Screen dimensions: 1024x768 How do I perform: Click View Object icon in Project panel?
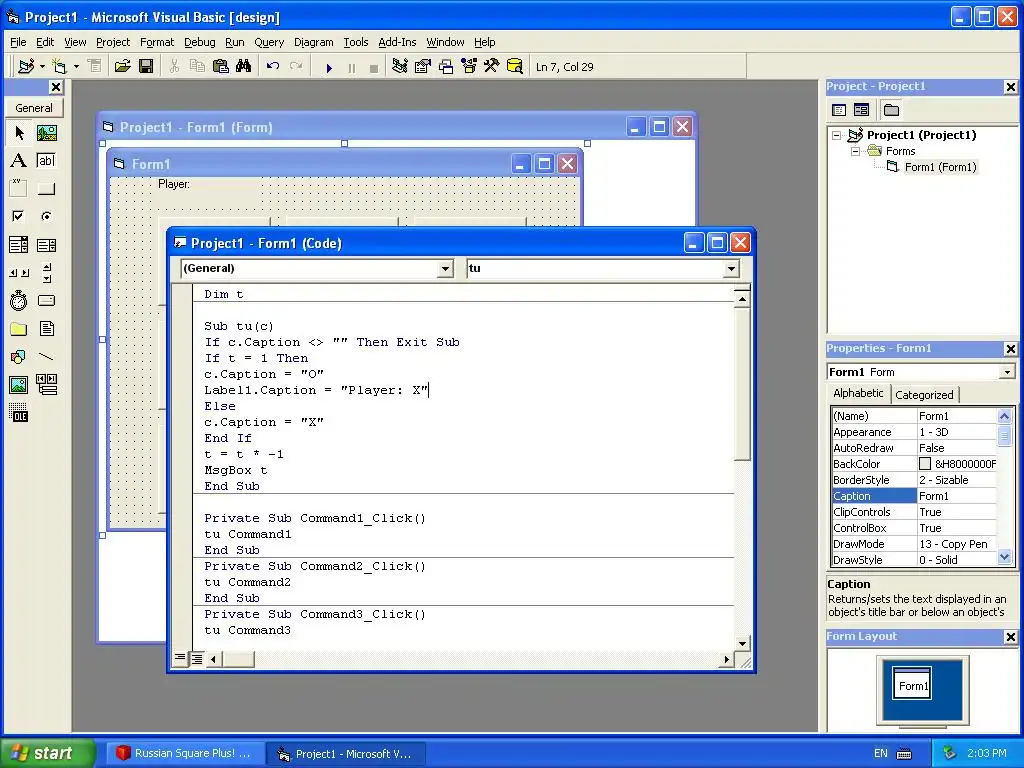point(861,110)
